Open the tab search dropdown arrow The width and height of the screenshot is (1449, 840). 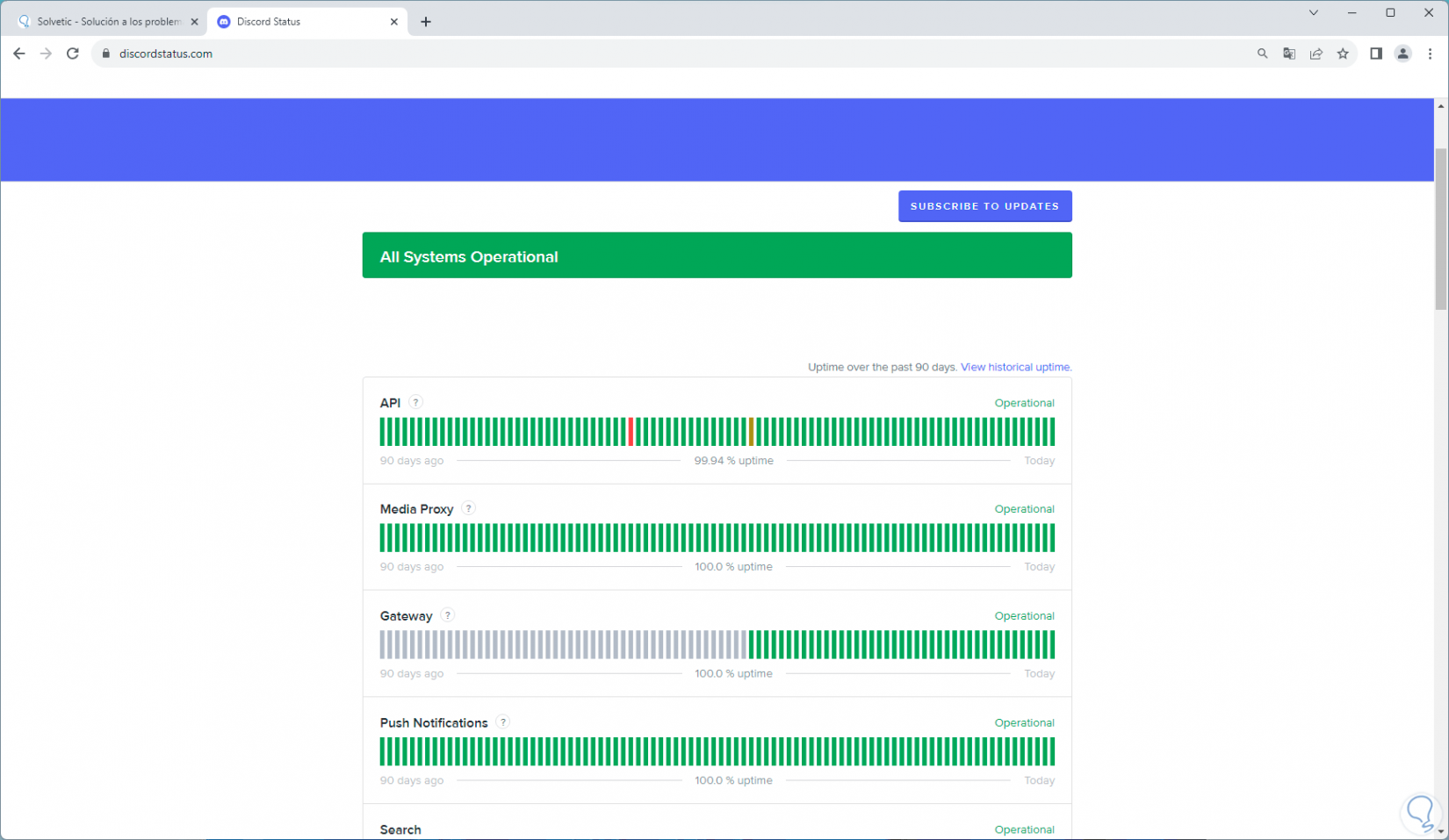point(1314,13)
